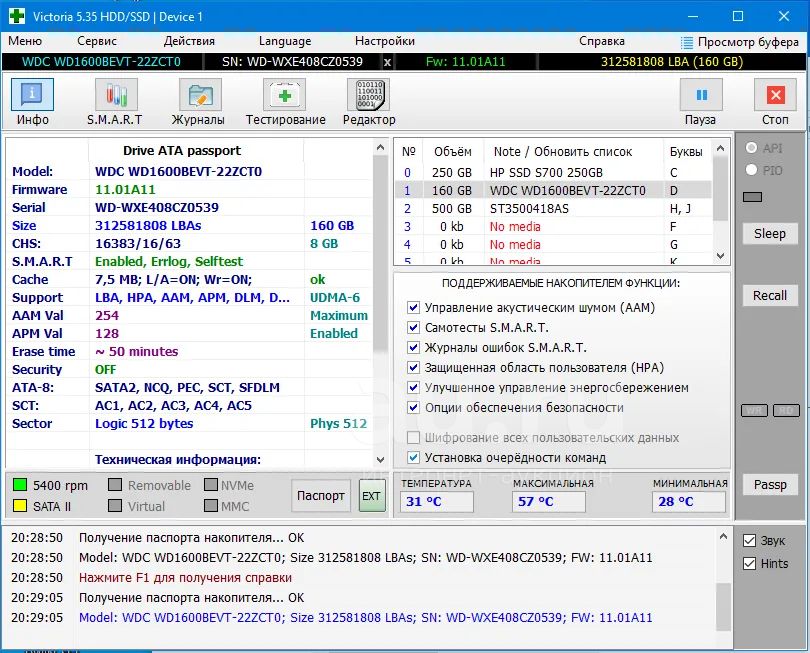The height and width of the screenshot is (653, 810).
Task: Click the Security OFF value
Action: click(x=105, y=370)
